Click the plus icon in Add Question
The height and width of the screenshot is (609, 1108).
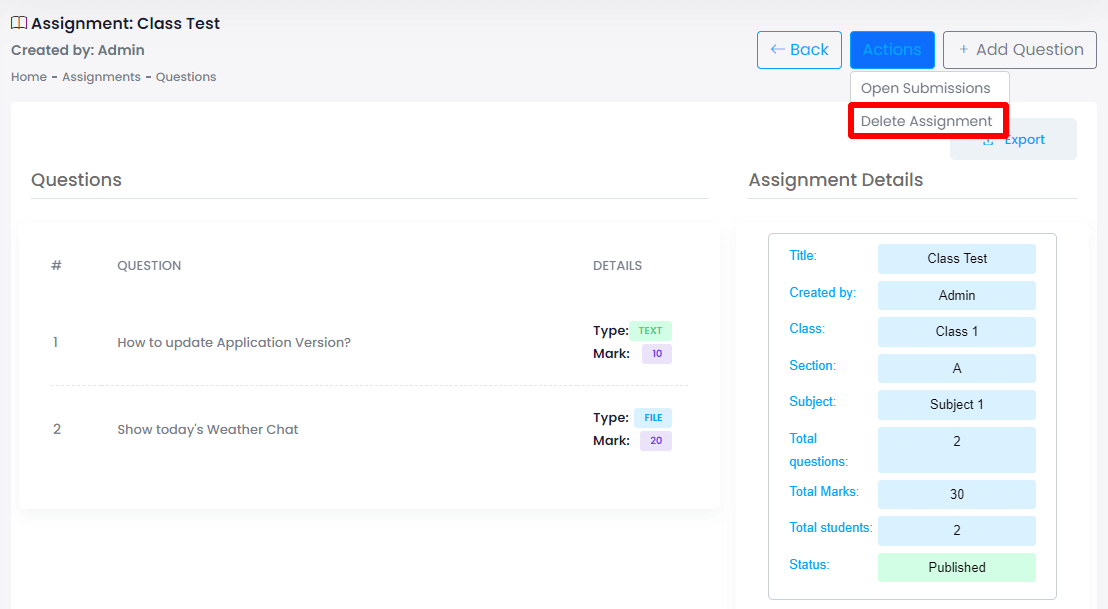click(x=963, y=50)
